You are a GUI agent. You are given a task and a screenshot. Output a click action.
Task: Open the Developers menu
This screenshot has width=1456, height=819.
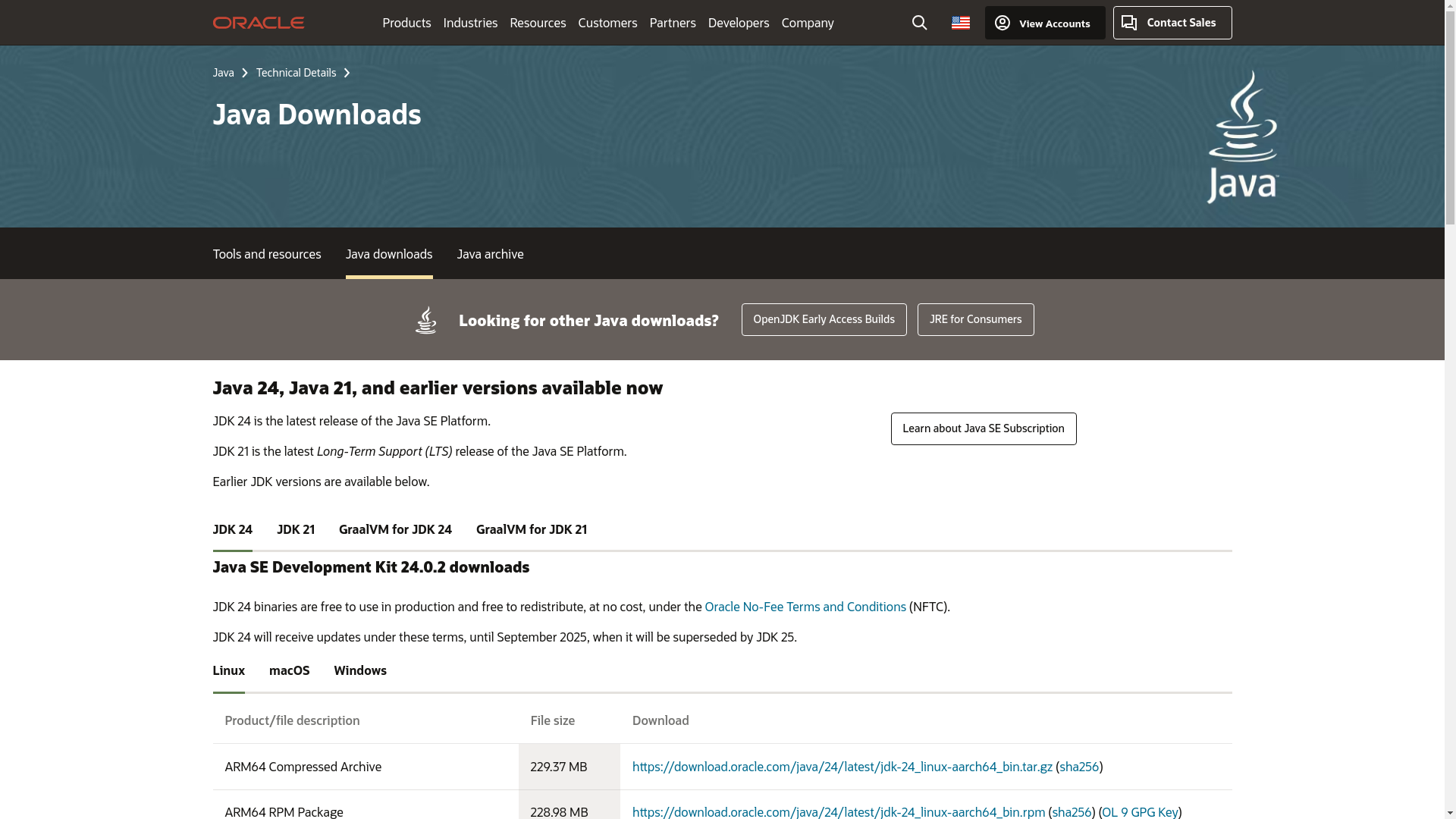coord(739,23)
